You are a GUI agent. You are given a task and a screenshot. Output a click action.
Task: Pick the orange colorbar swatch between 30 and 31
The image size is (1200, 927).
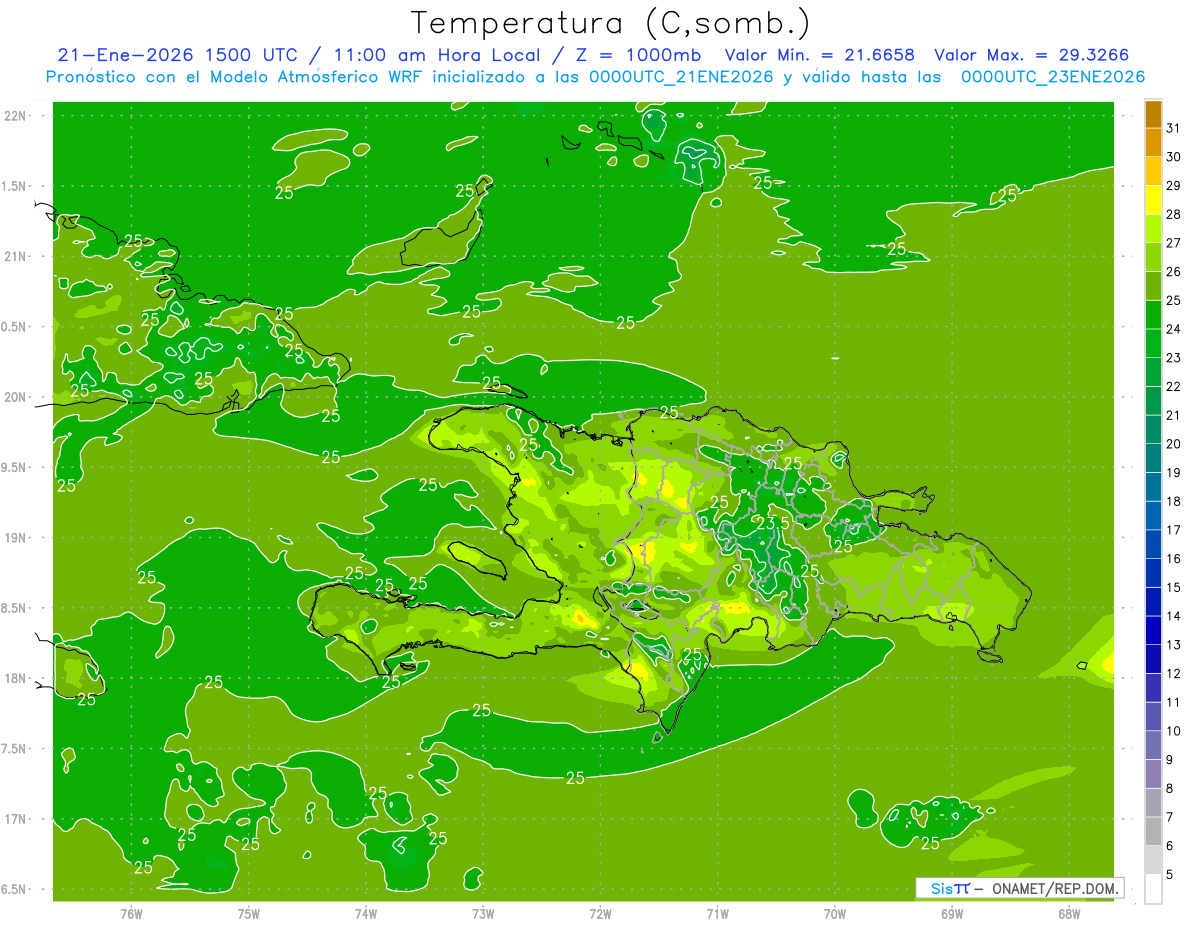1153,142
